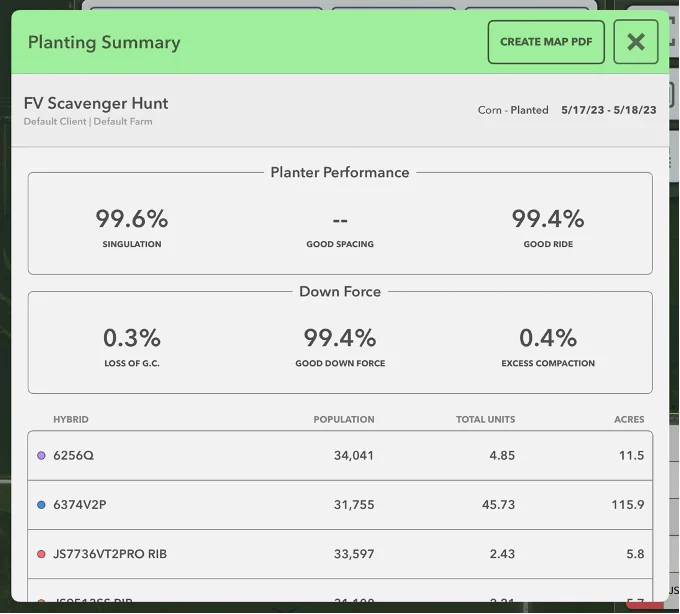This screenshot has height=614, width=680.
Task: Click the FV Scavenger Hunt field name
Action: point(96,104)
